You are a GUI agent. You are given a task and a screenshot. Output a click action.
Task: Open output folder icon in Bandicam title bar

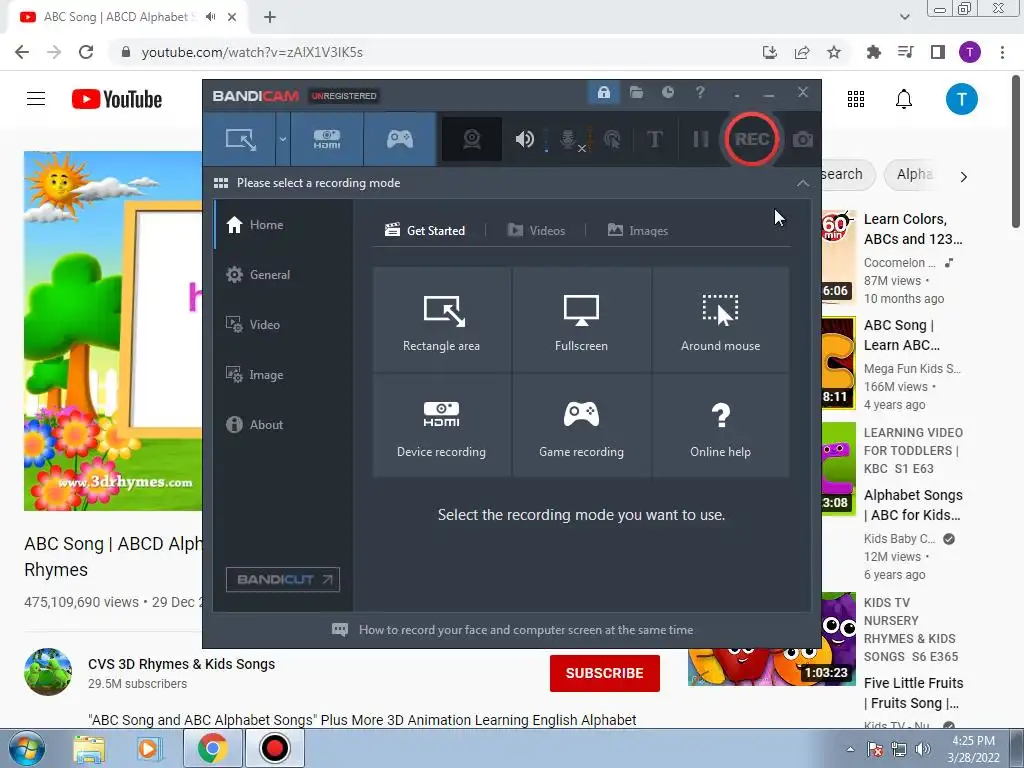pos(636,93)
